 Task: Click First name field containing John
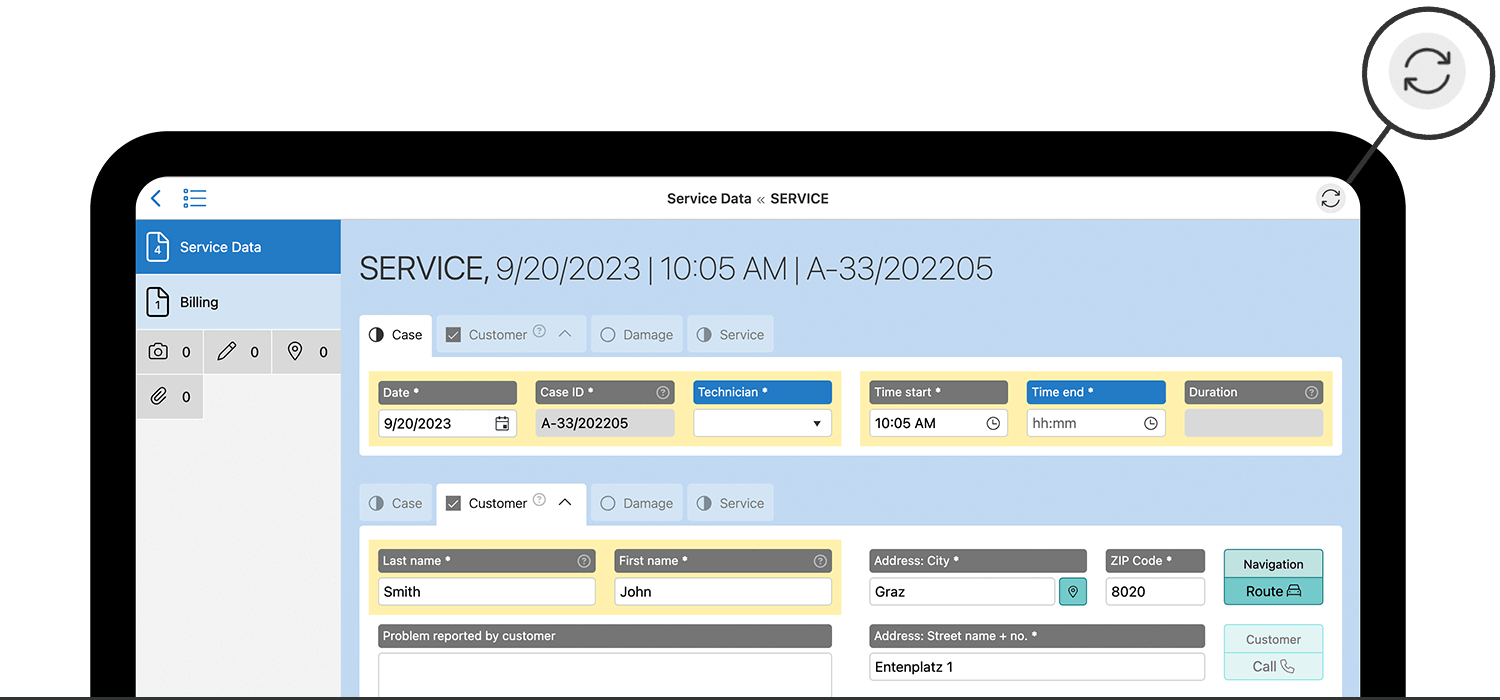pos(723,591)
